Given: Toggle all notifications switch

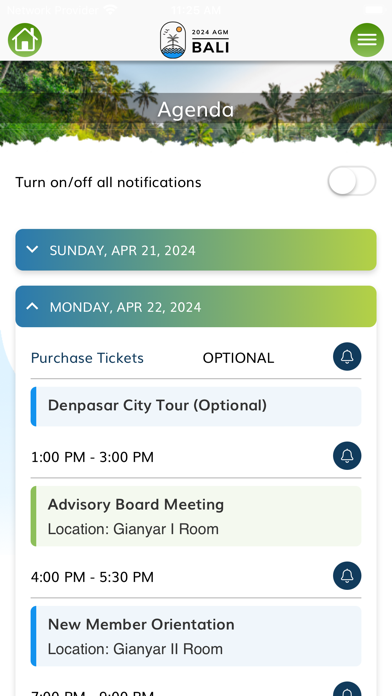Looking at the screenshot, I should click(x=352, y=181).
